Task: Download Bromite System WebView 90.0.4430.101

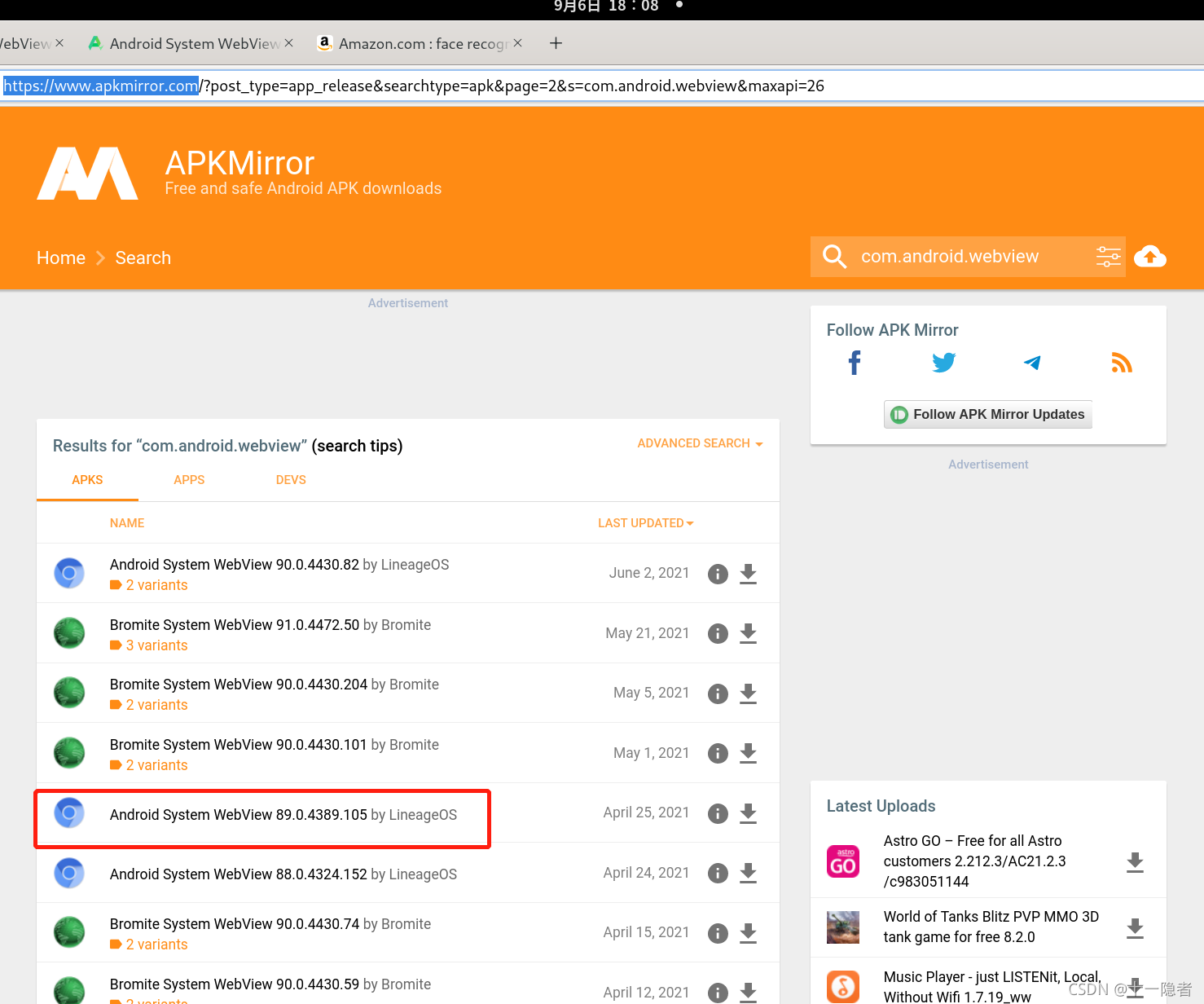Action: pyautogui.click(x=749, y=753)
